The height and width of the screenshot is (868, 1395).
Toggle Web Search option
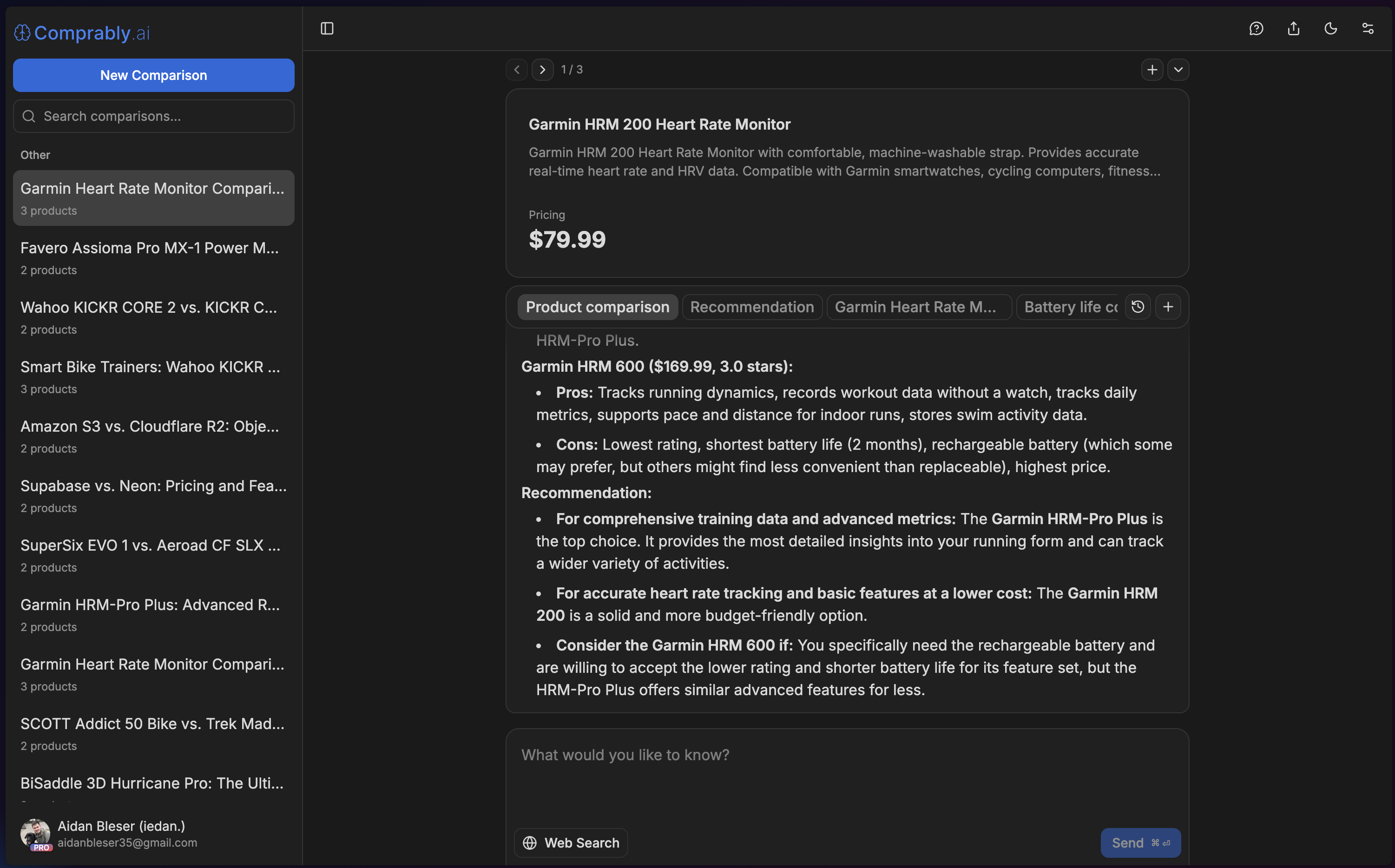coord(571,842)
